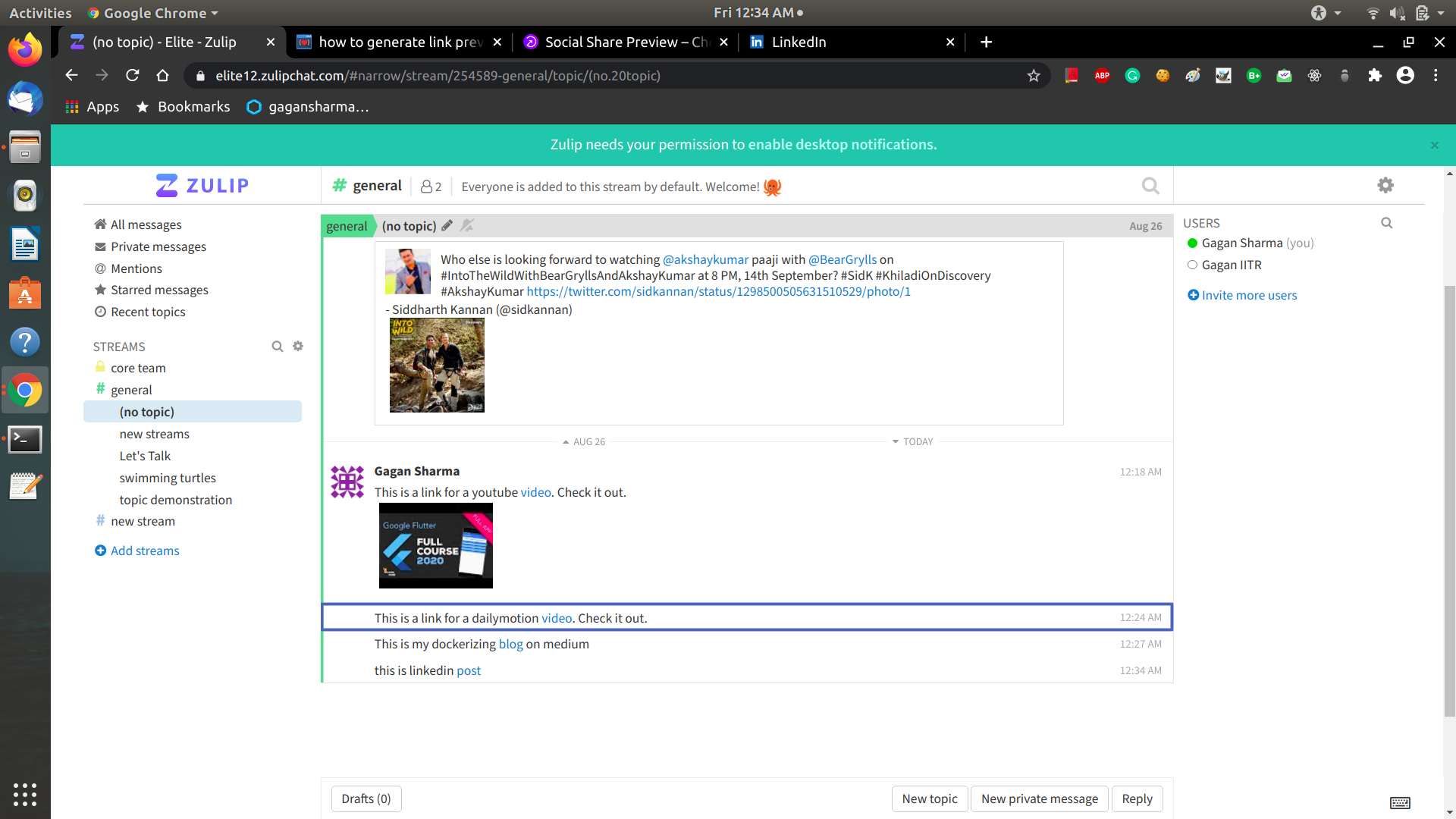Show Mentions

point(136,268)
